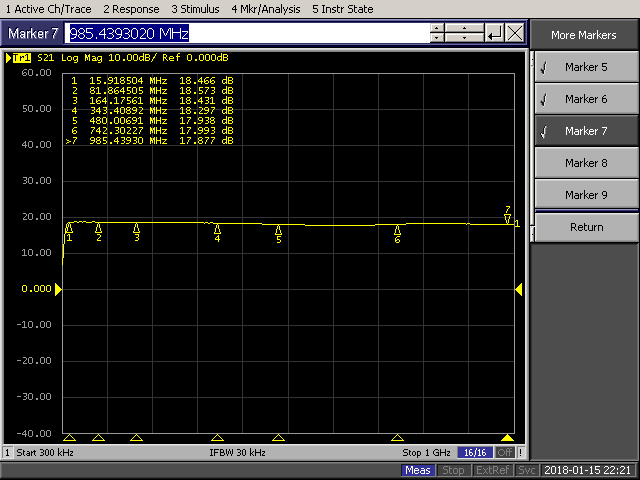The width and height of the screenshot is (640, 480).
Task: Click the softkey panel scroll bar
Action: (x=532, y=146)
